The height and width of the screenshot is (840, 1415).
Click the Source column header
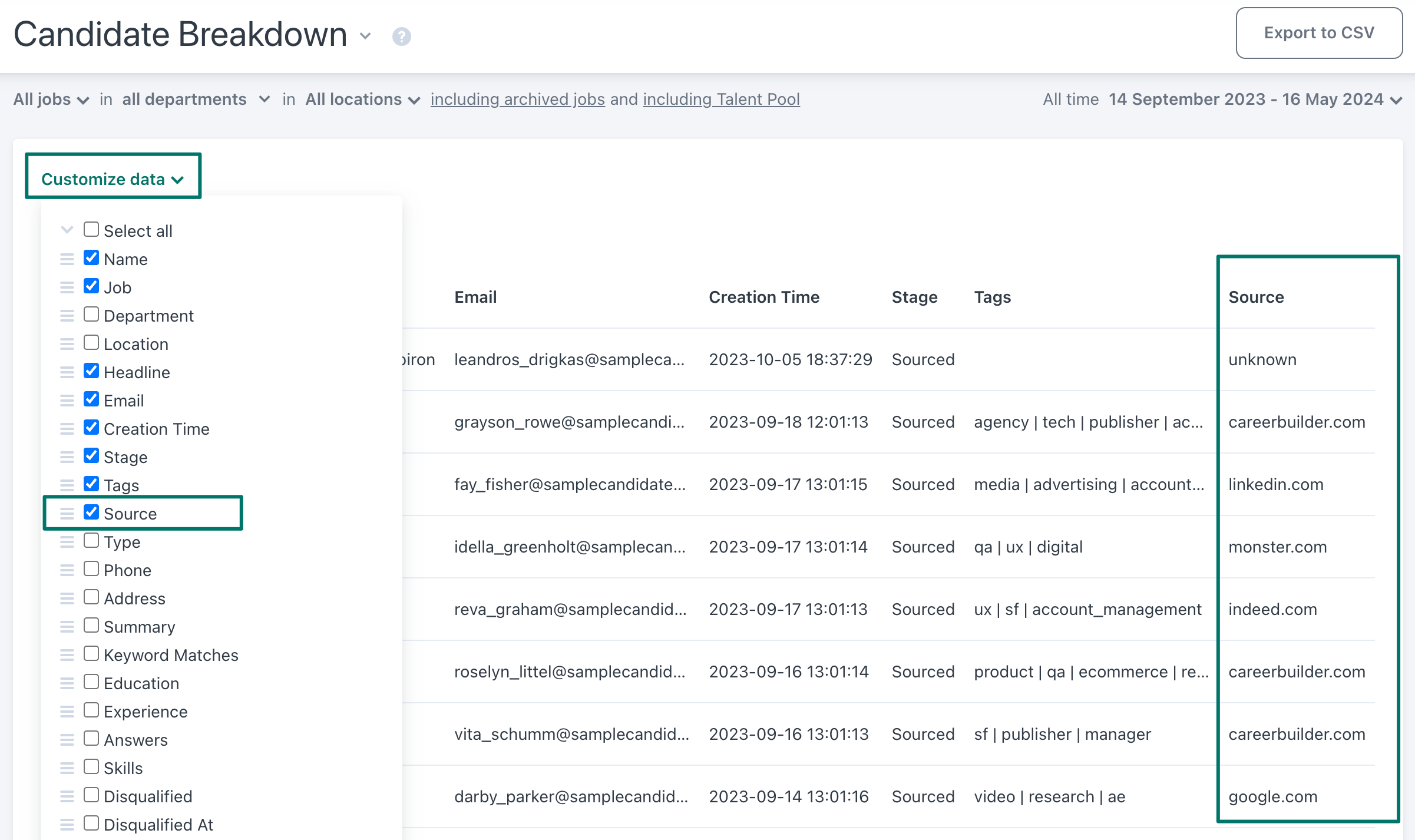1256,297
